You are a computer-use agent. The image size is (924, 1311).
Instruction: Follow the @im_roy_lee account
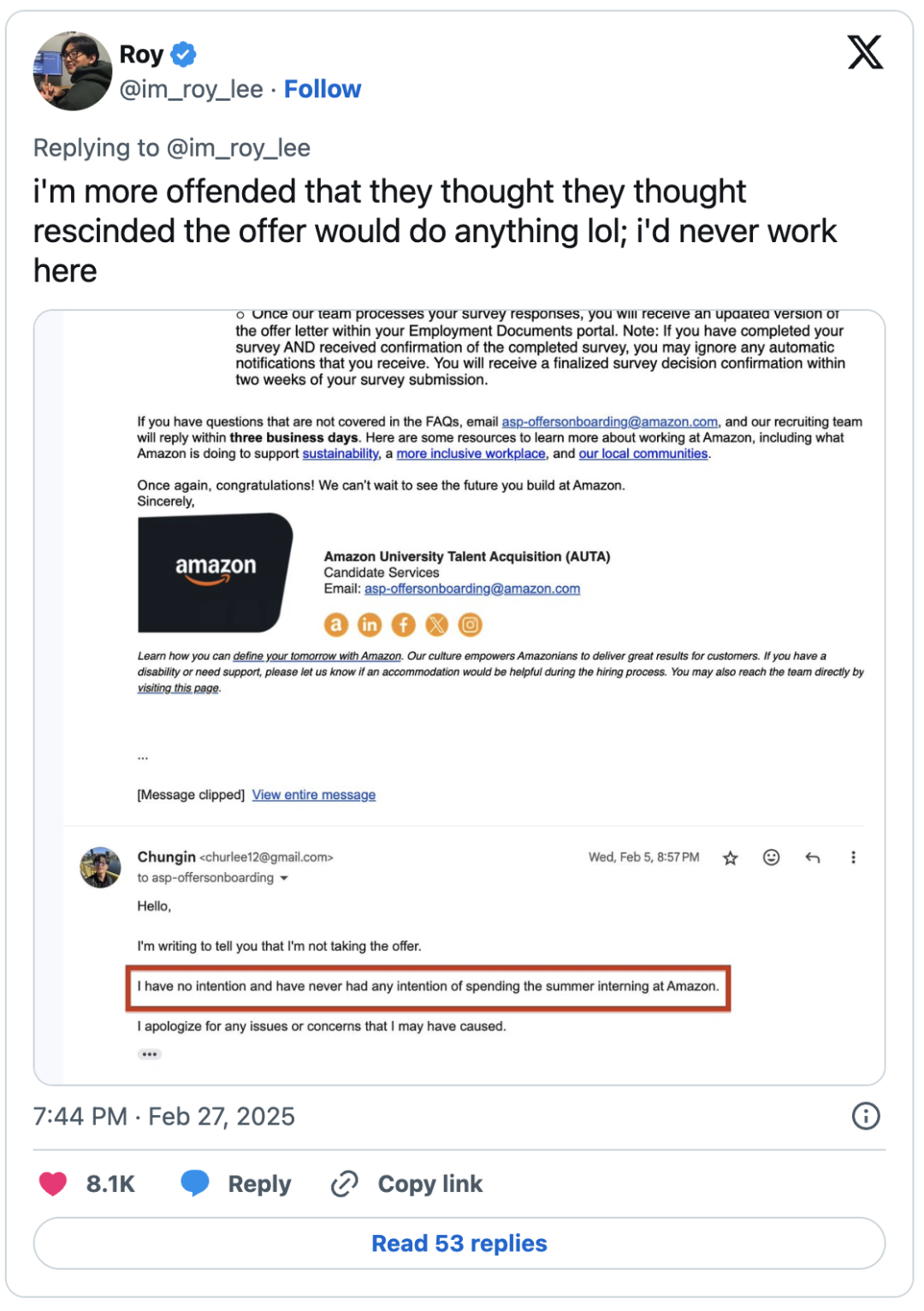(323, 89)
